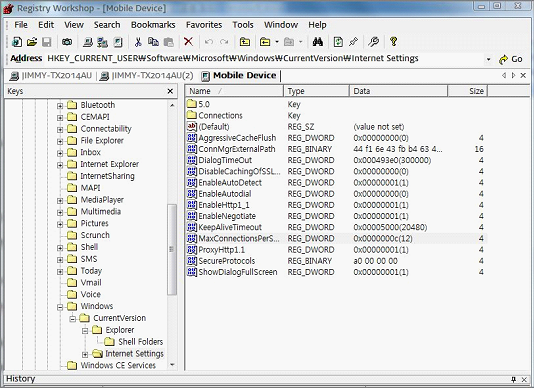Sort the list by the Data column header
534x388 pixels.
click(x=398, y=91)
